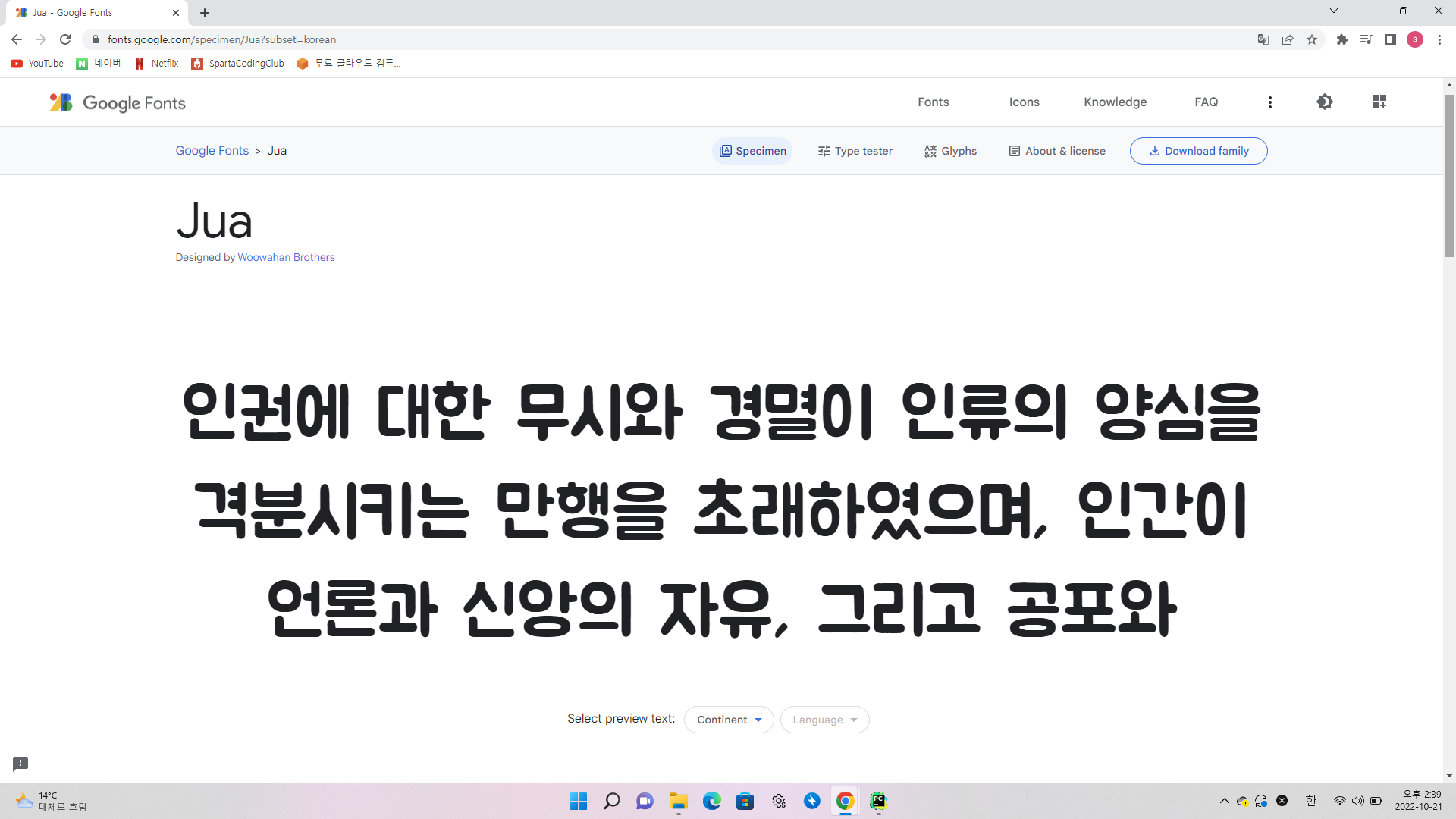This screenshot has height=819, width=1456.
Task: Open the 네이버 bookmark
Action: 99,64
